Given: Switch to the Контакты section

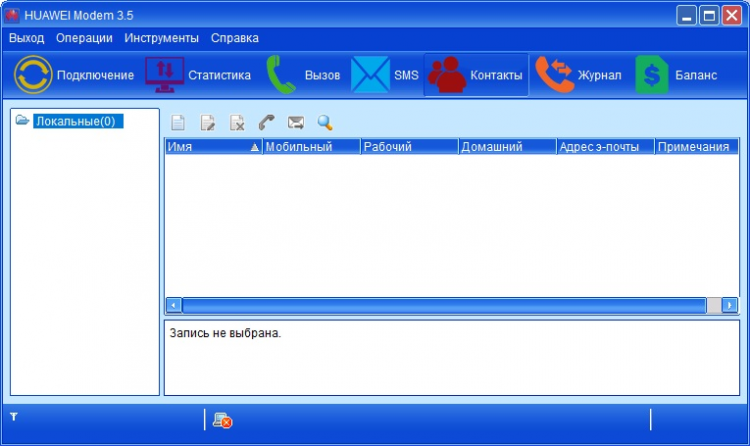Looking at the screenshot, I should pos(476,75).
